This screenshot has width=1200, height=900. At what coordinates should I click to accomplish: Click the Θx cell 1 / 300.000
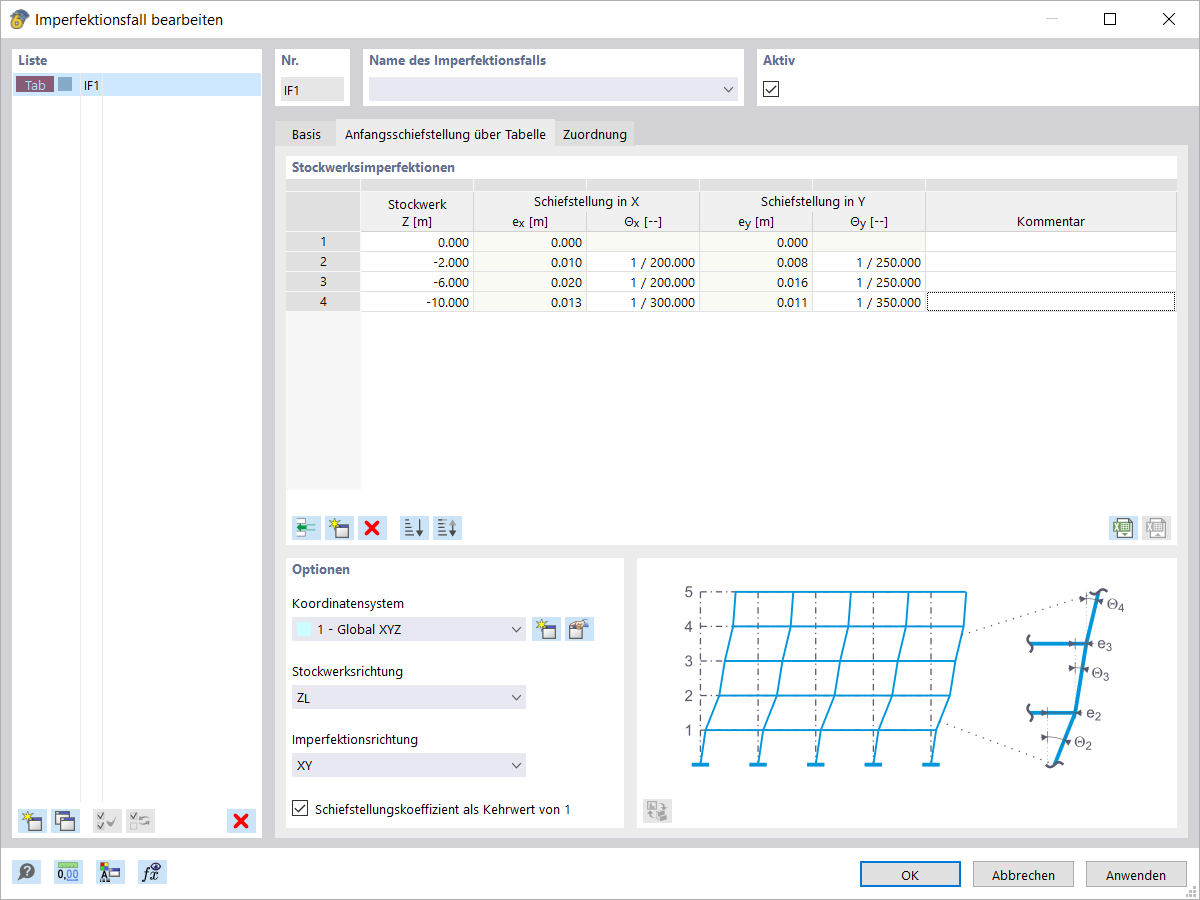pos(643,302)
